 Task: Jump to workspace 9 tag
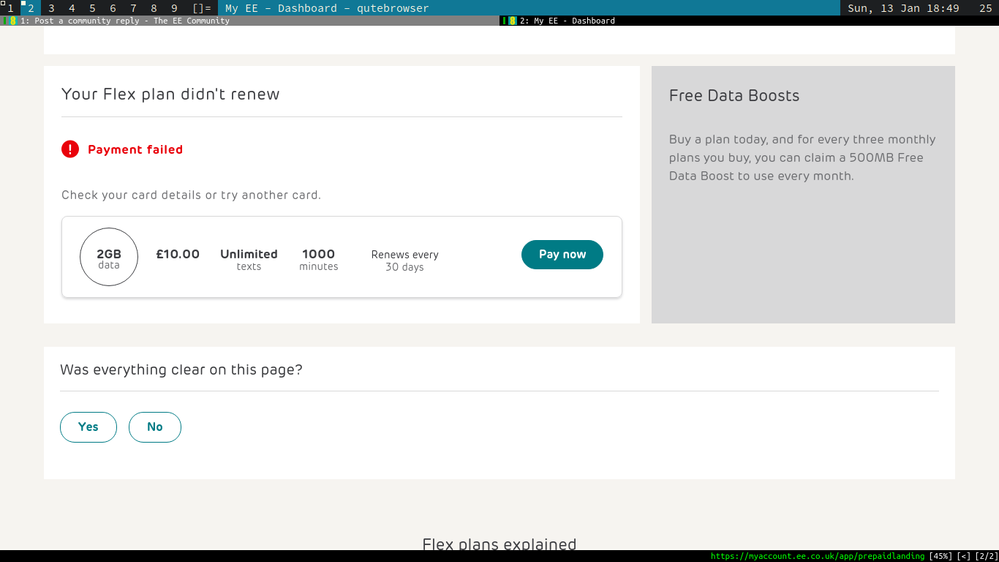(x=174, y=8)
